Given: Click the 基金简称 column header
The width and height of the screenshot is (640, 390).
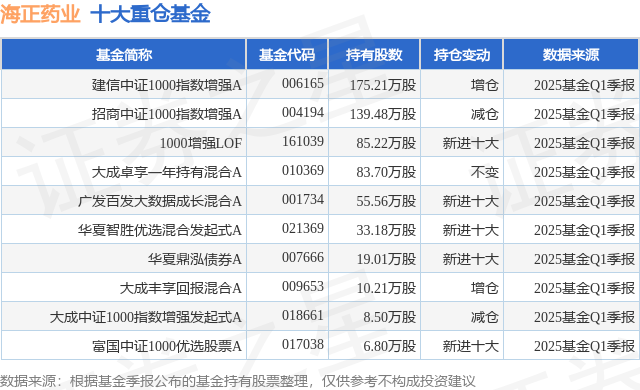Looking at the screenshot, I should [x=124, y=54].
